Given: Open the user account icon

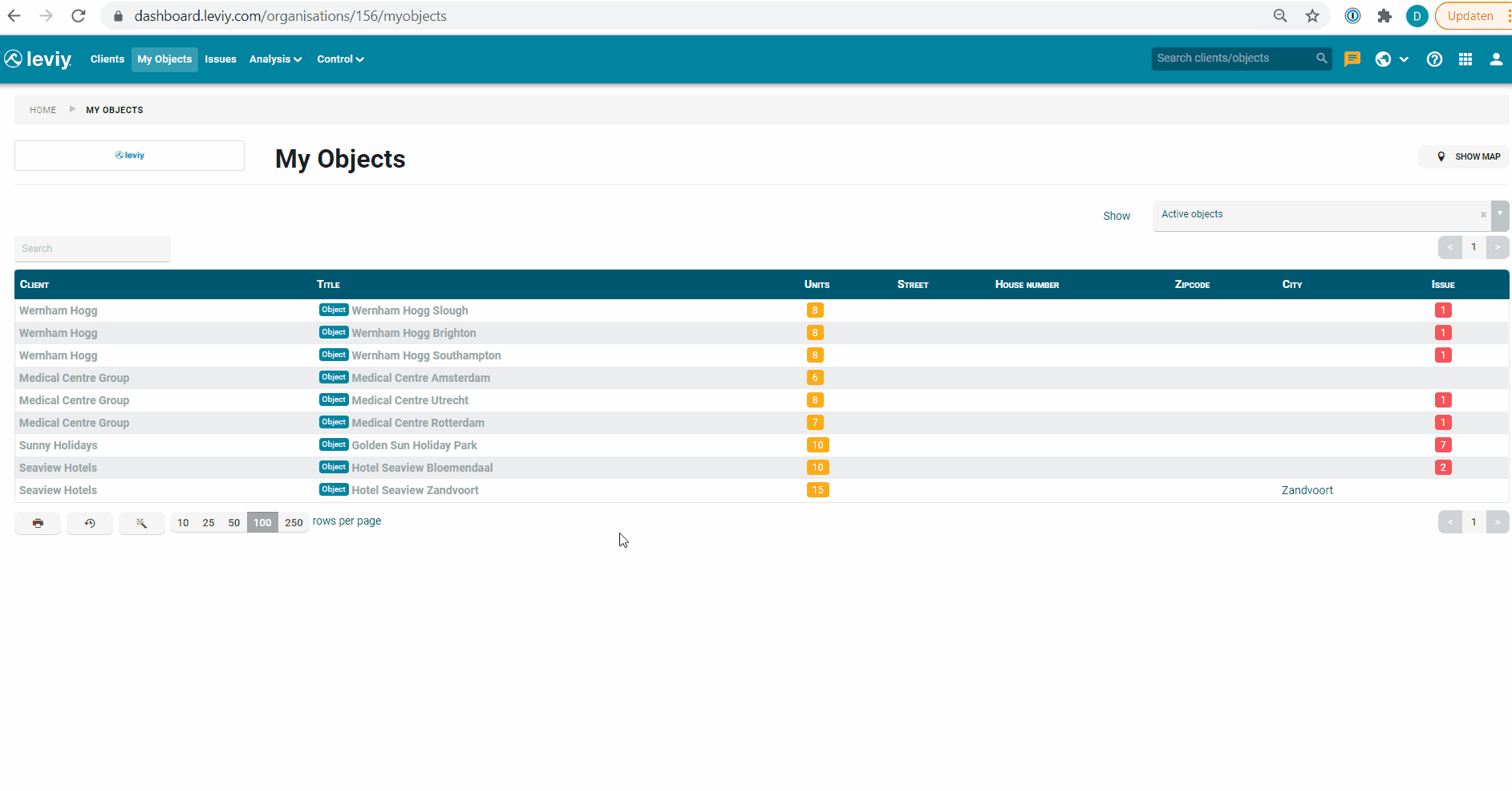Looking at the screenshot, I should (x=1496, y=59).
